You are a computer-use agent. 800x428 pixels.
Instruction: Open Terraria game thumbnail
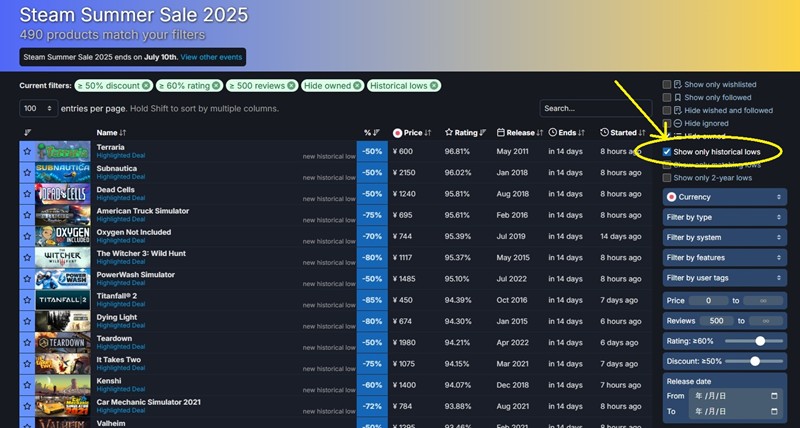63,152
